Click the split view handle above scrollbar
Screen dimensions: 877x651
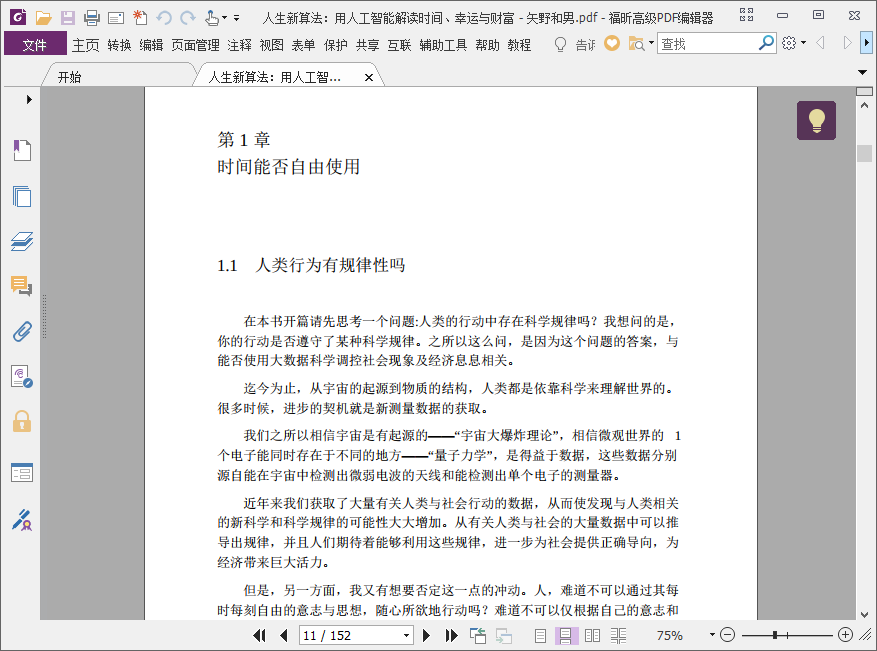tap(864, 91)
